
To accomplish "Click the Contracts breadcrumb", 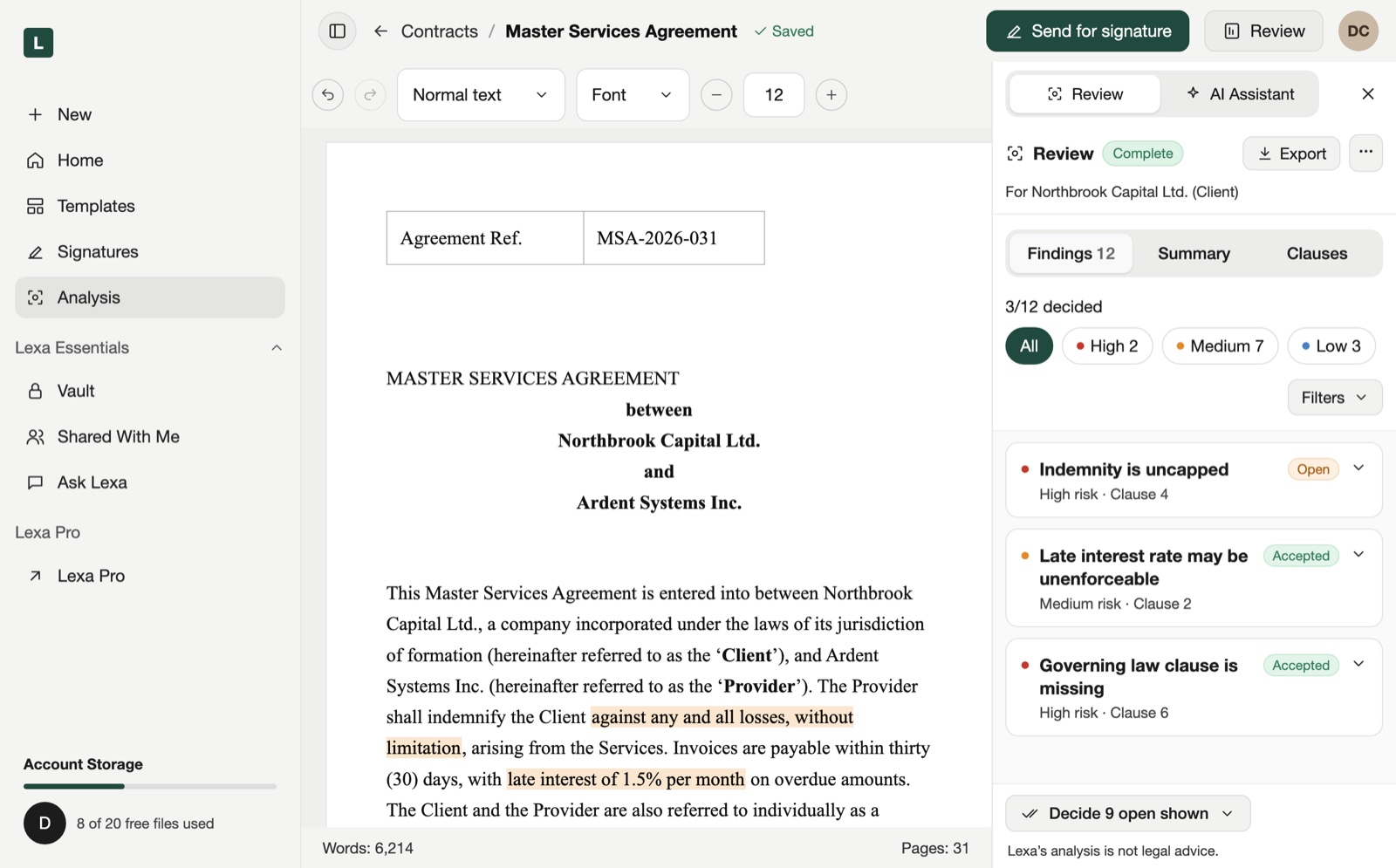I will click(440, 31).
